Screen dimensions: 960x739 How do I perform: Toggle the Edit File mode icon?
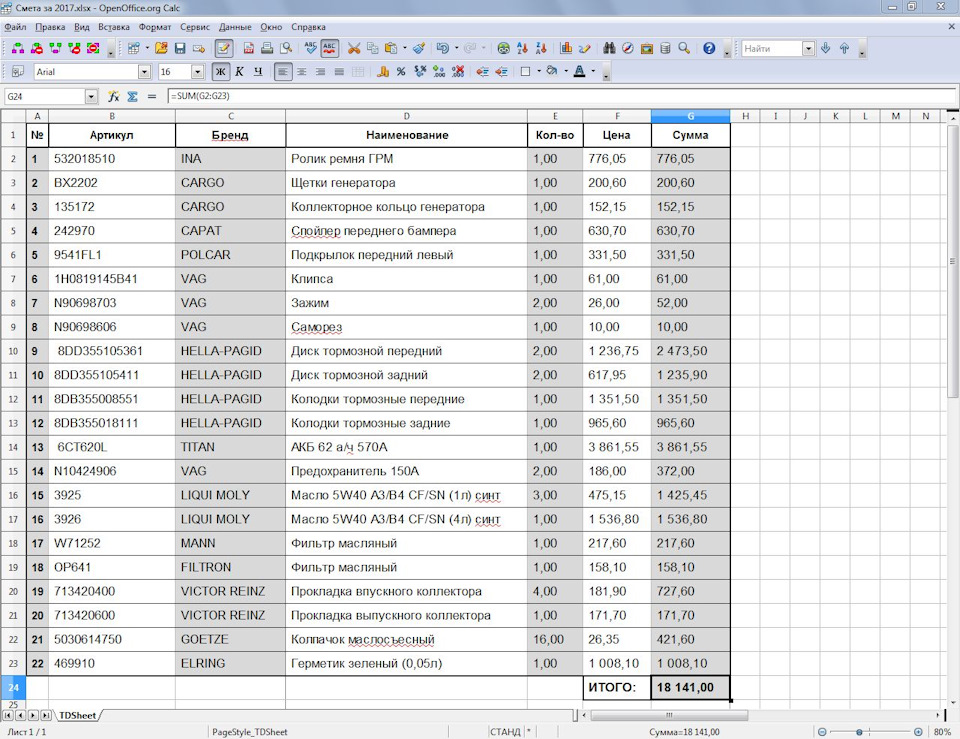coord(223,48)
